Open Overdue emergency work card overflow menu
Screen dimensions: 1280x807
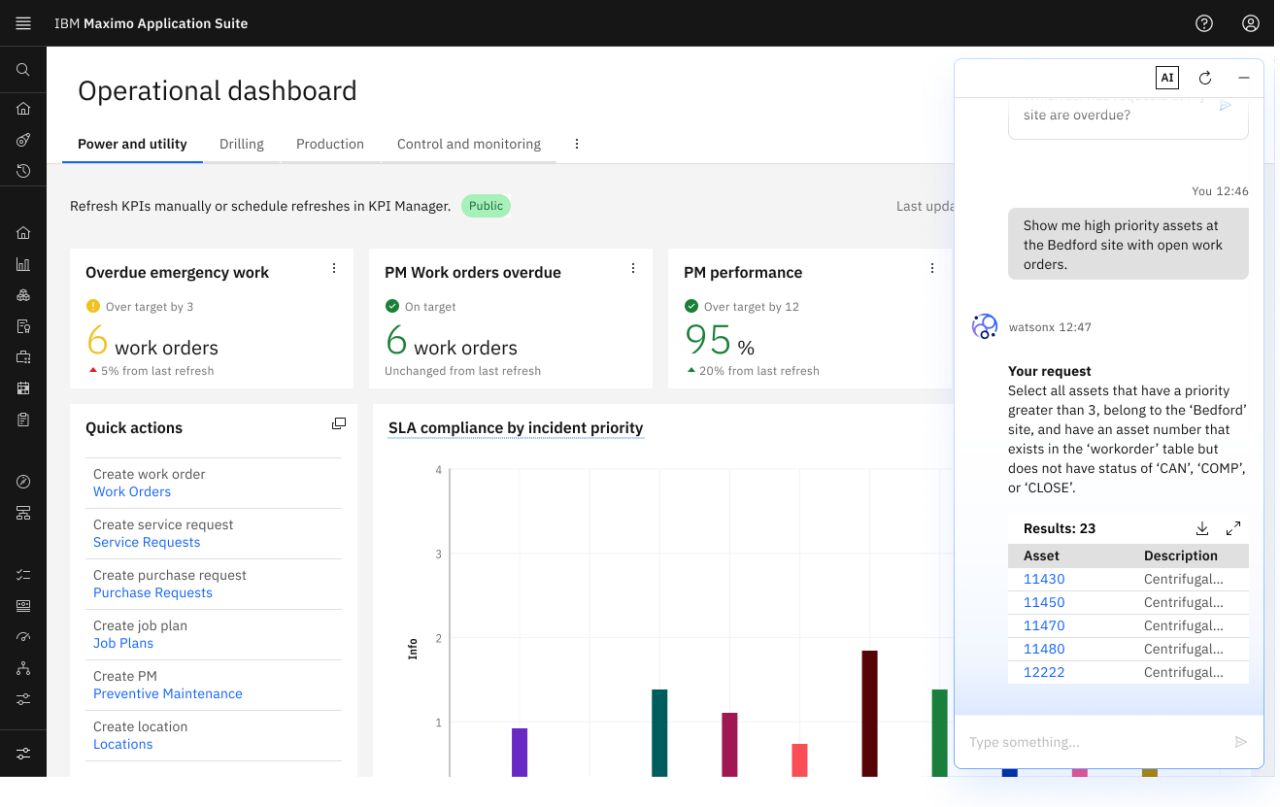334,268
